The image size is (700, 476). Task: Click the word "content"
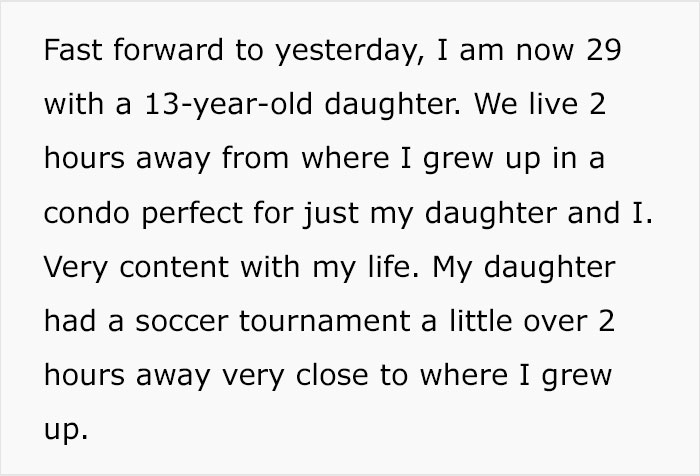point(174,267)
